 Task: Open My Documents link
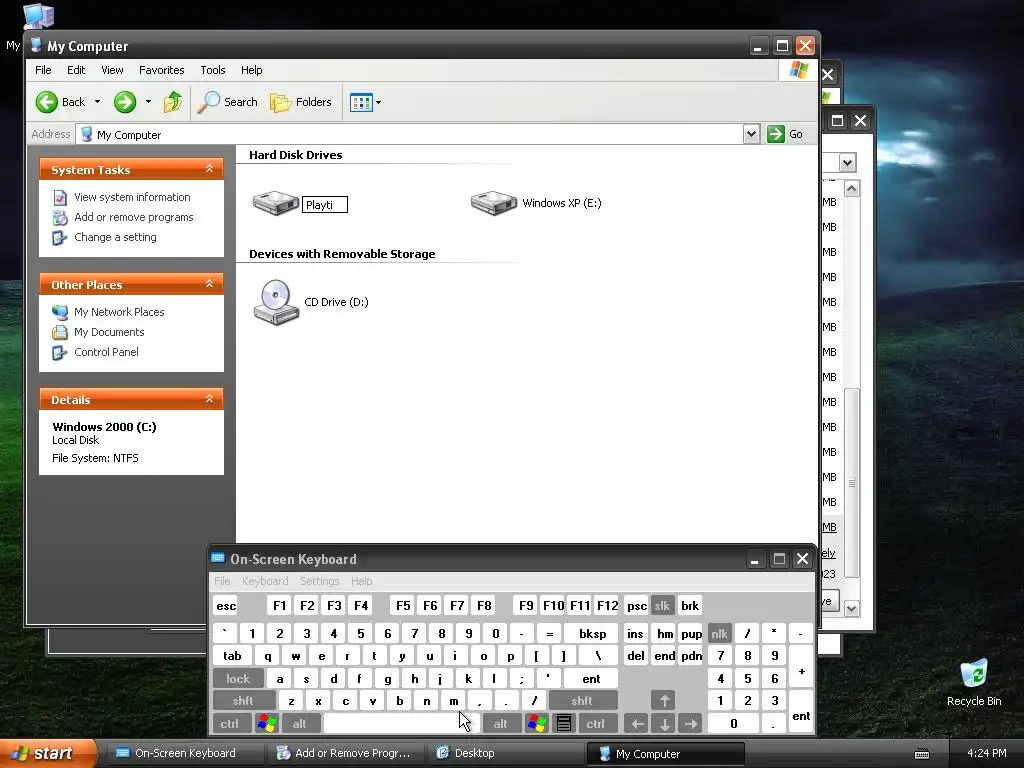[x=109, y=332]
